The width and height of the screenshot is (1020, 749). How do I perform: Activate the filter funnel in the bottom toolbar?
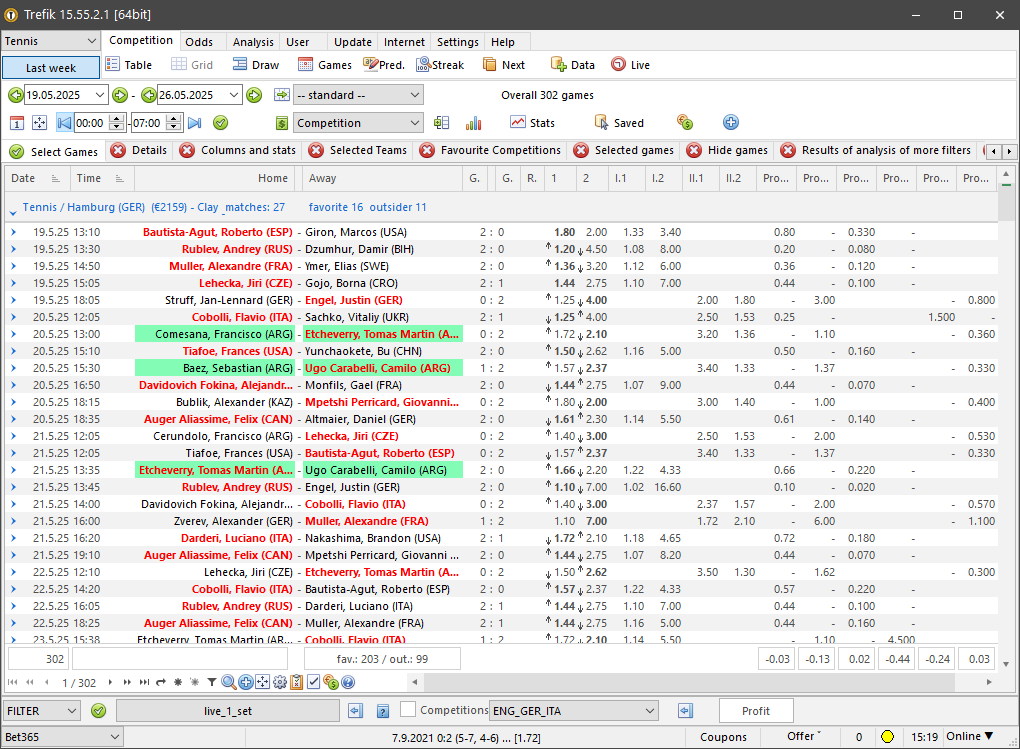(x=214, y=682)
